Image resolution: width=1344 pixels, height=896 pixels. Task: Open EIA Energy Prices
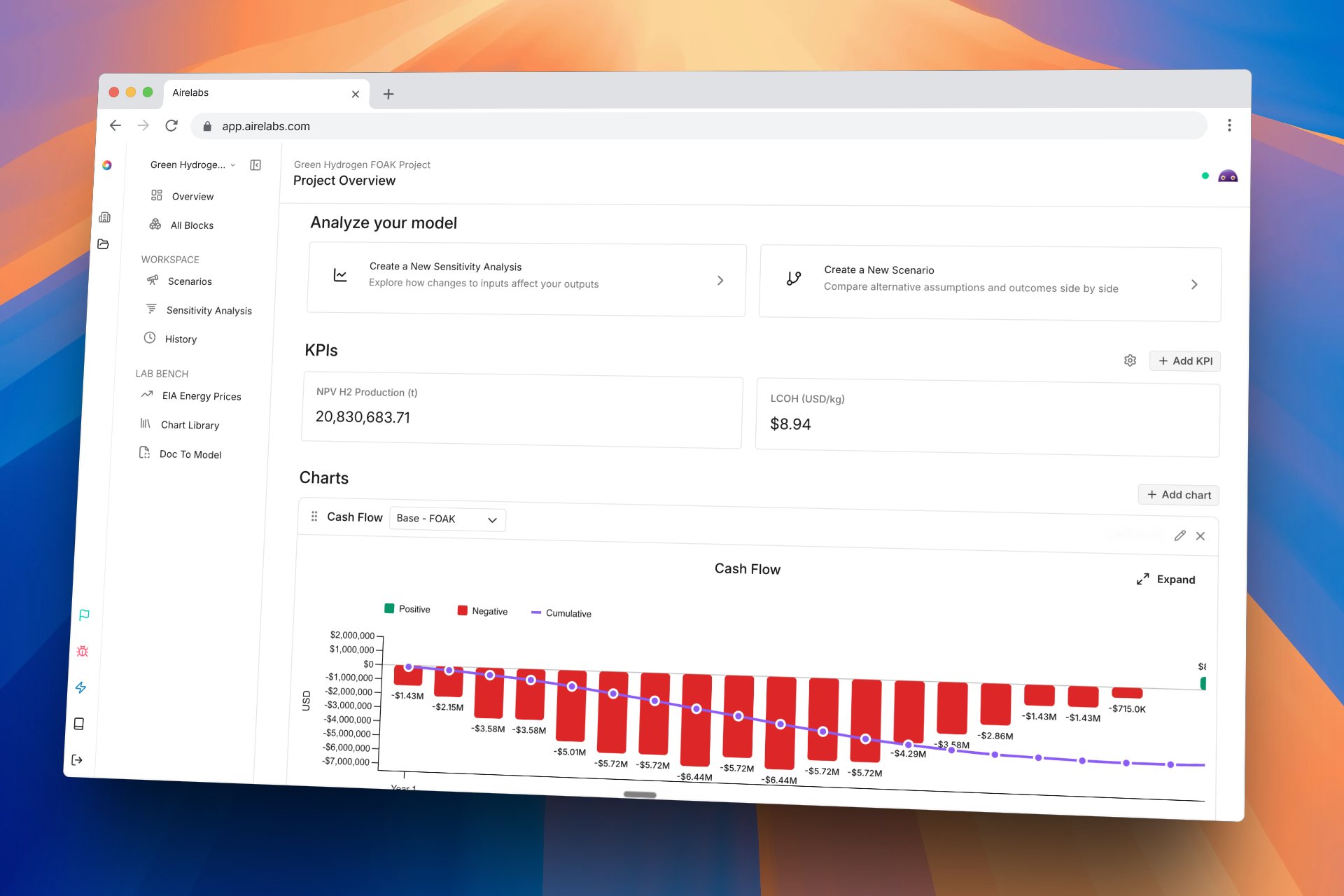(x=191, y=395)
